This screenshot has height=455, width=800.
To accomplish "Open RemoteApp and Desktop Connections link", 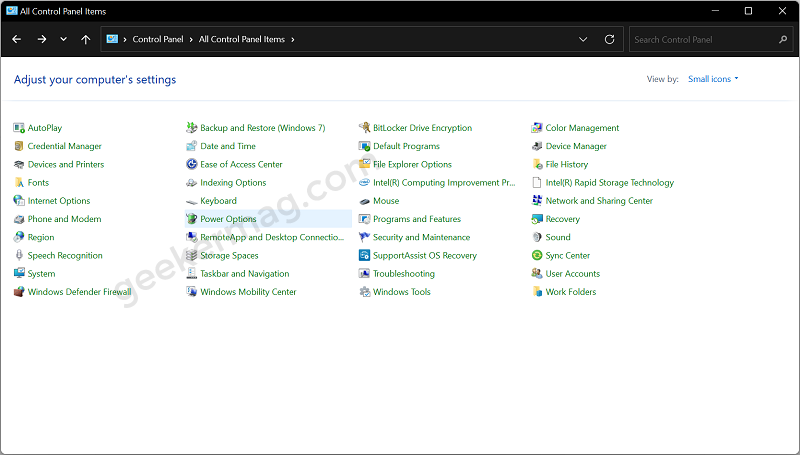I will 272,237.
